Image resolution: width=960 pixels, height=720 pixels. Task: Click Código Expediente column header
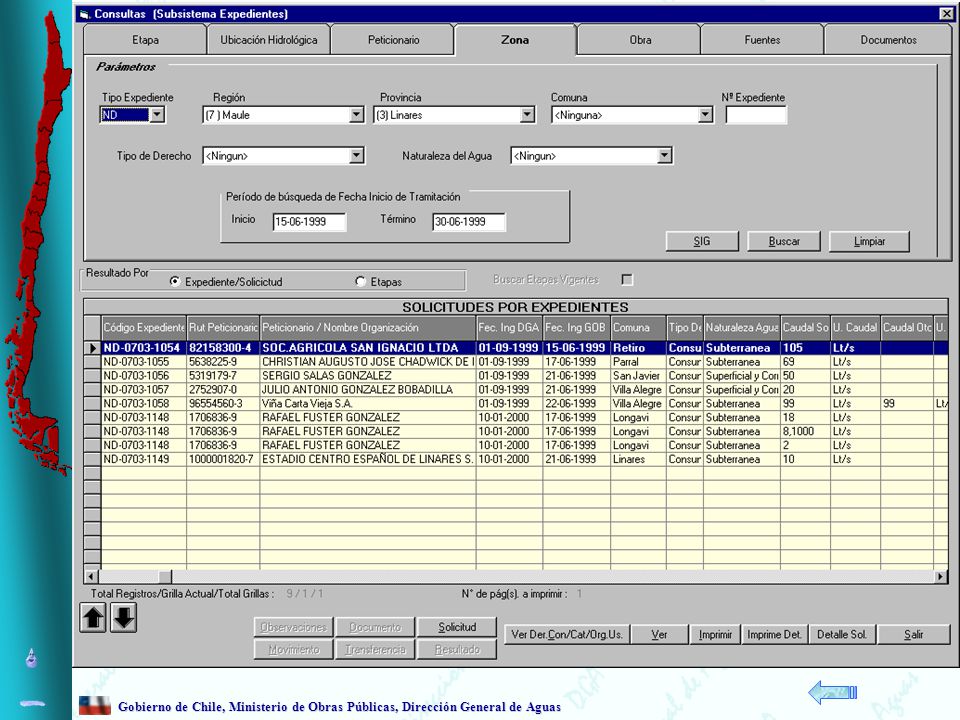[144, 328]
